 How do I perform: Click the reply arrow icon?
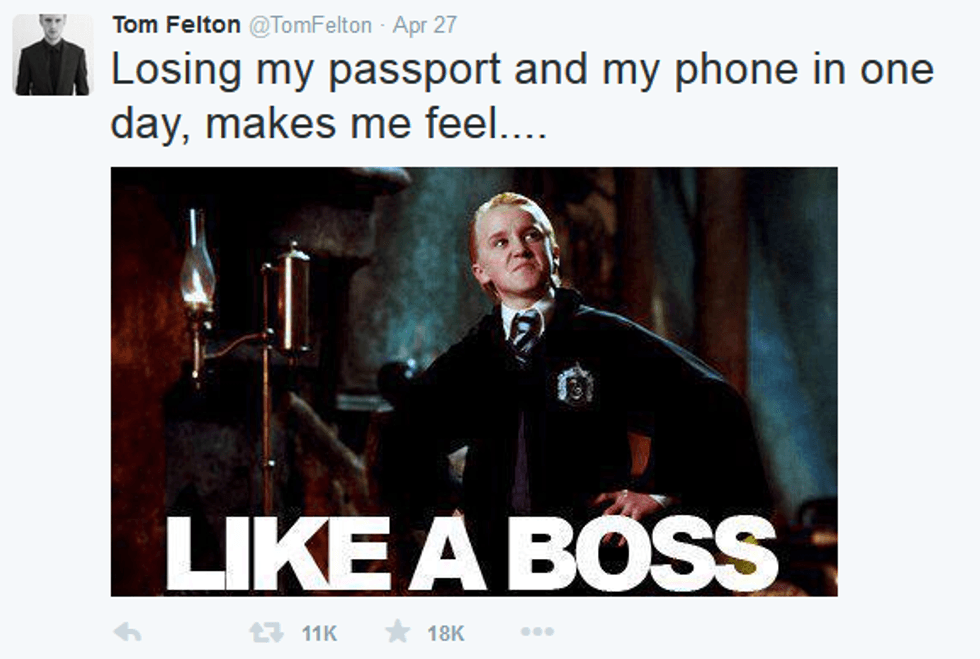point(128,633)
